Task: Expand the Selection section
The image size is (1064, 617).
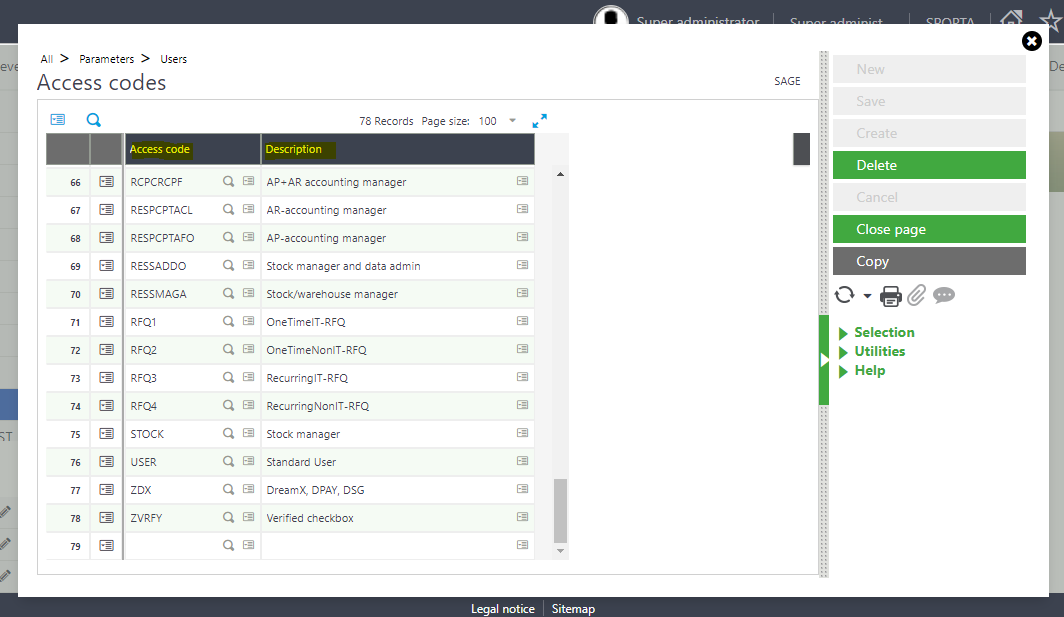Action: (x=884, y=332)
